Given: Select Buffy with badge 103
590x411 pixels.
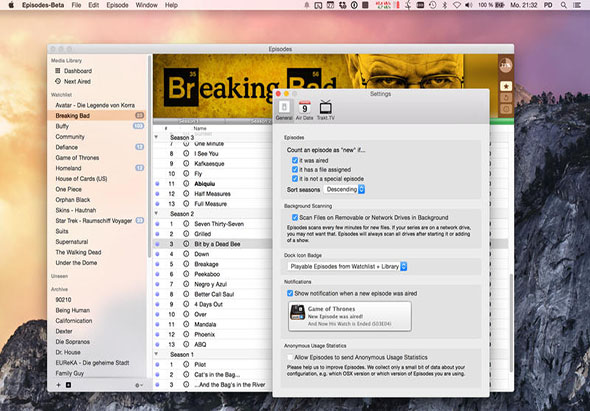Looking at the screenshot, I should (x=97, y=126).
